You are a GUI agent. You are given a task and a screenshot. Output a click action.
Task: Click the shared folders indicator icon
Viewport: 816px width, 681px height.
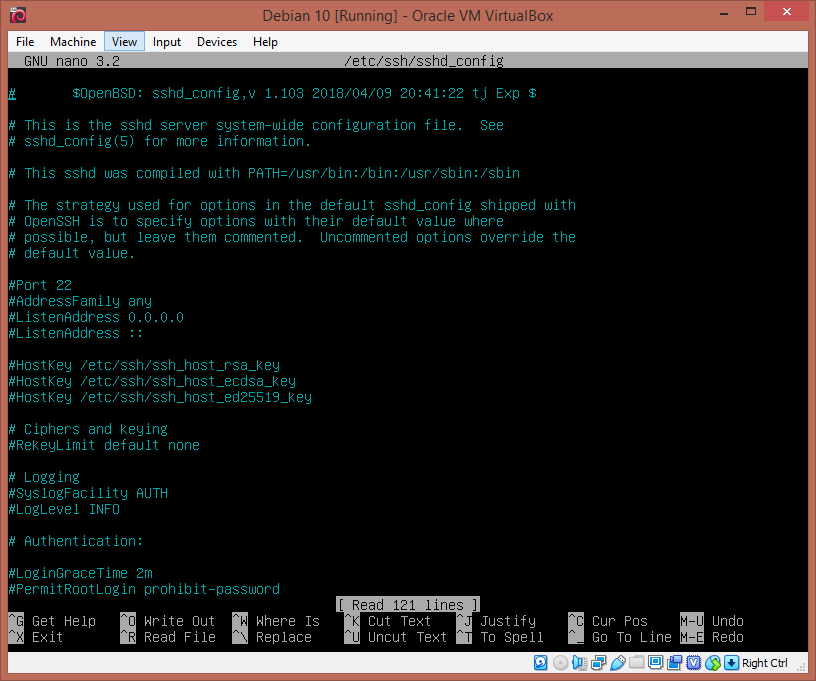(636, 663)
